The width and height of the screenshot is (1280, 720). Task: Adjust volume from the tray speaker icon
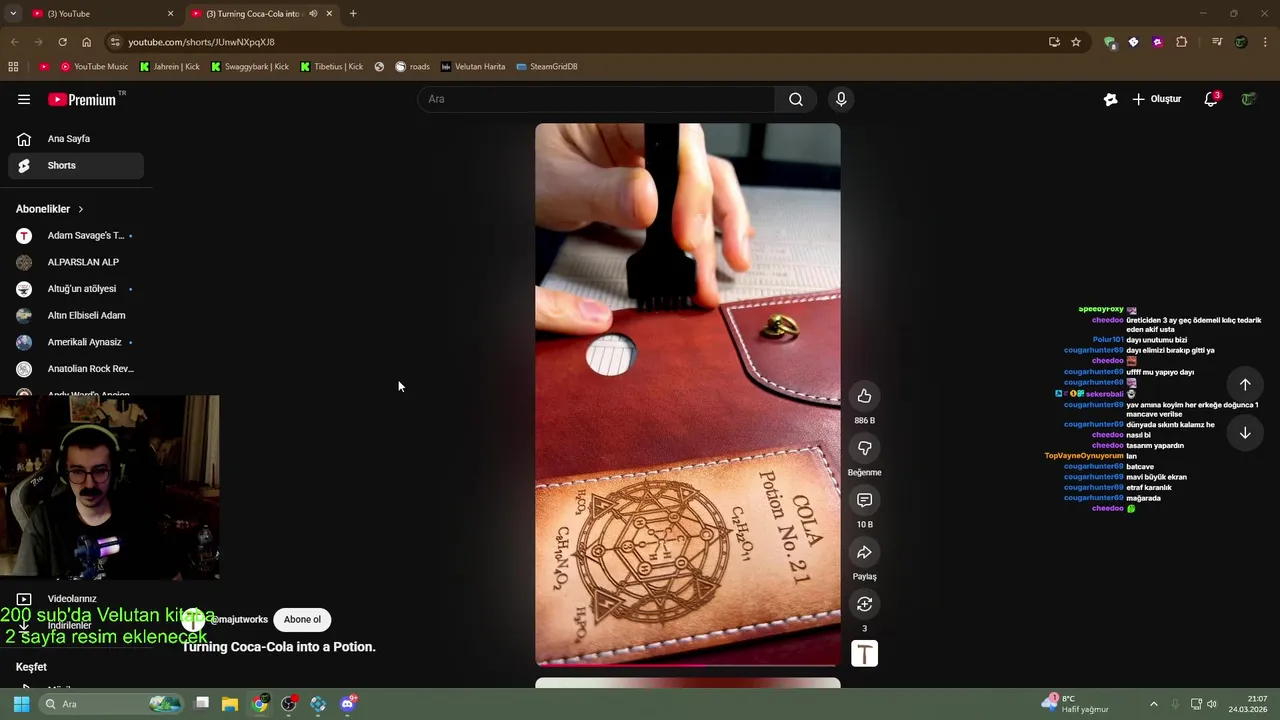tap(1212, 704)
